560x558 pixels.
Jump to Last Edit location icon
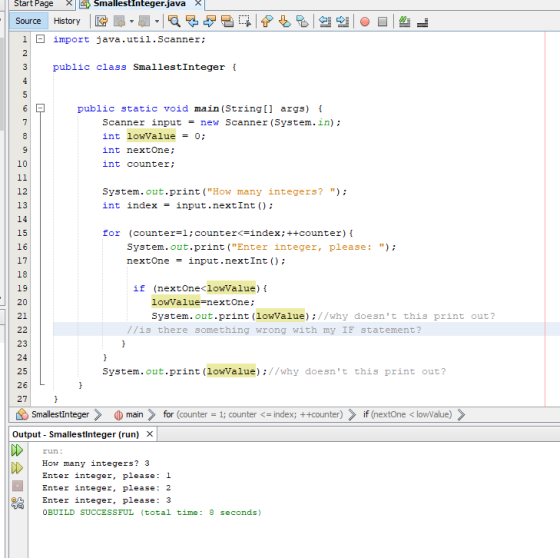[101, 21]
